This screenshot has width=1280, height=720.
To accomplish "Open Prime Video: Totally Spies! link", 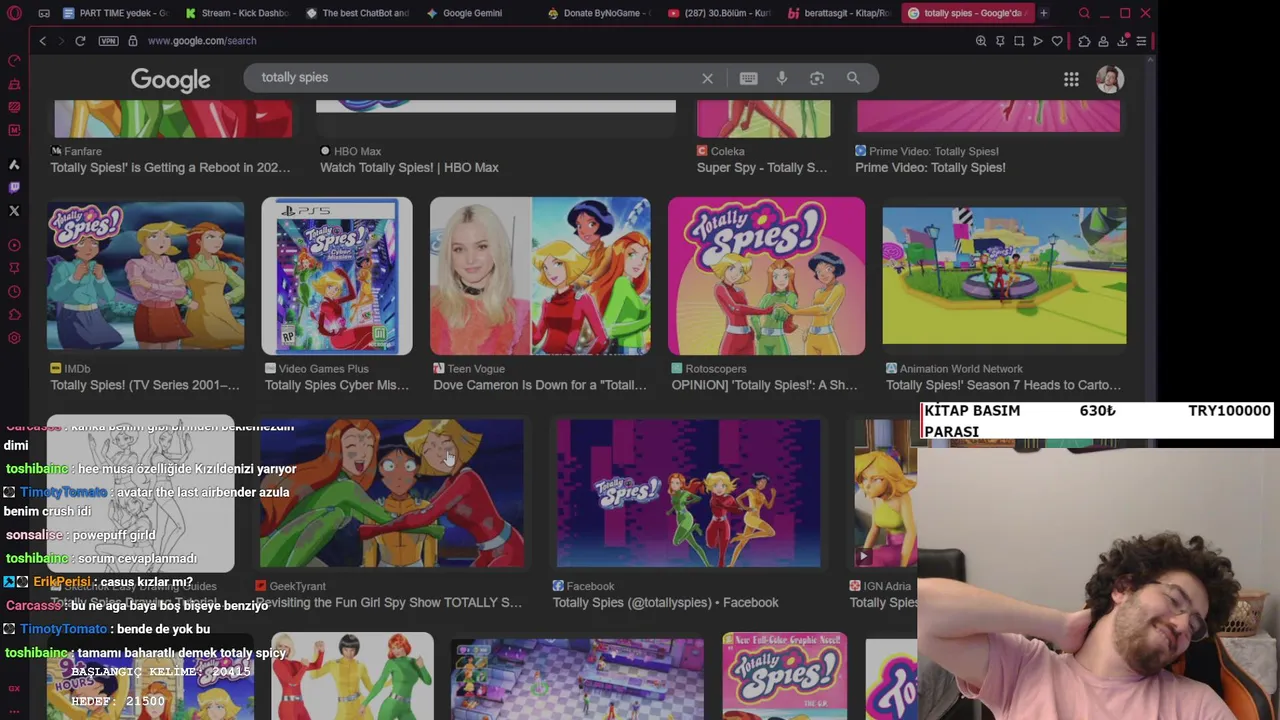I will [930, 168].
